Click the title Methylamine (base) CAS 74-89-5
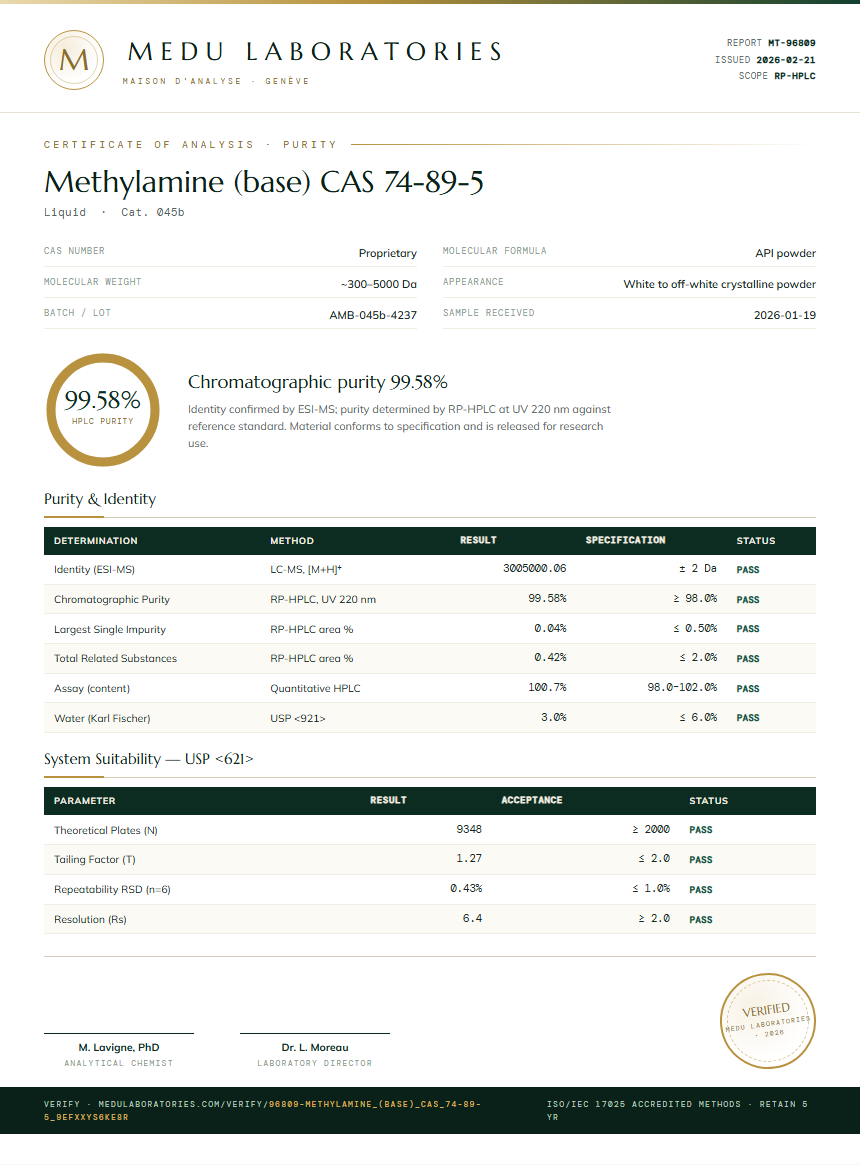Image resolution: width=860 pixels, height=1165 pixels. pyautogui.click(x=264, y=182)
